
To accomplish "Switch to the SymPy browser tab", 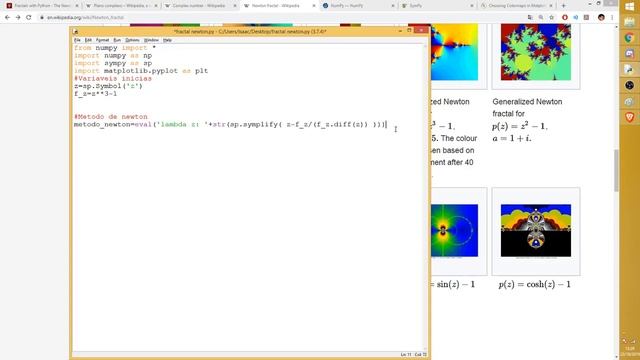I will (x=438, y=6).
